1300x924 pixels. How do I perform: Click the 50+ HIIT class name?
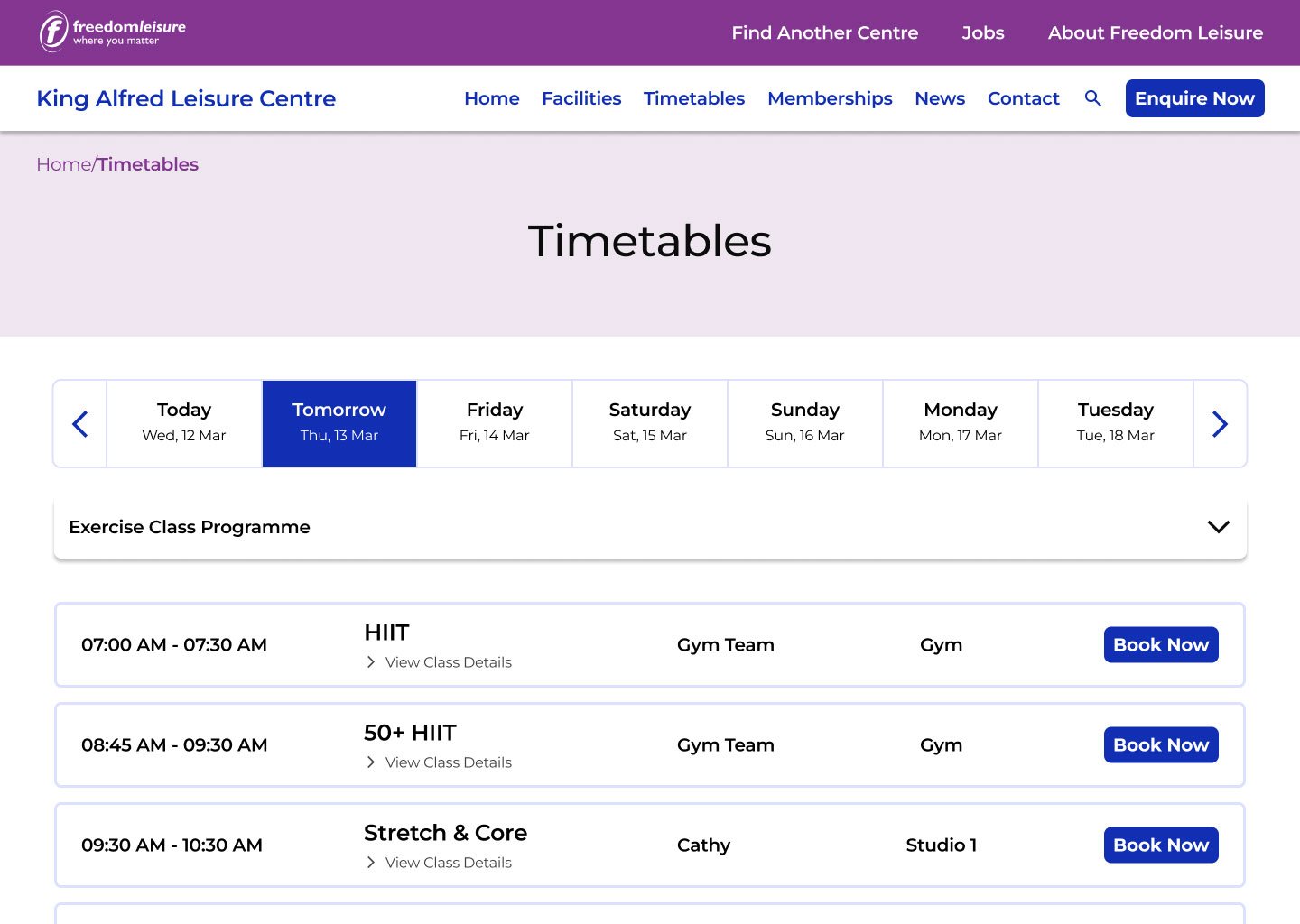pyautogui.click(x=411, y=733)
